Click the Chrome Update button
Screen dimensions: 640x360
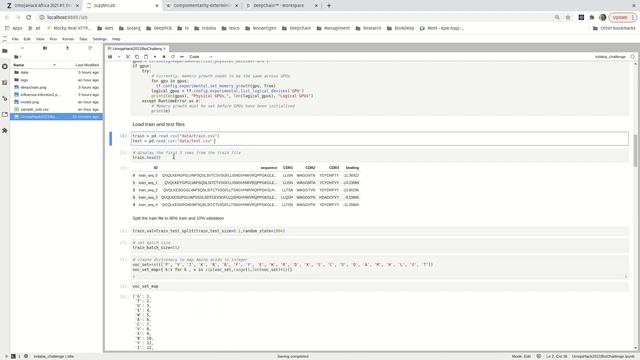click(622, 17)
